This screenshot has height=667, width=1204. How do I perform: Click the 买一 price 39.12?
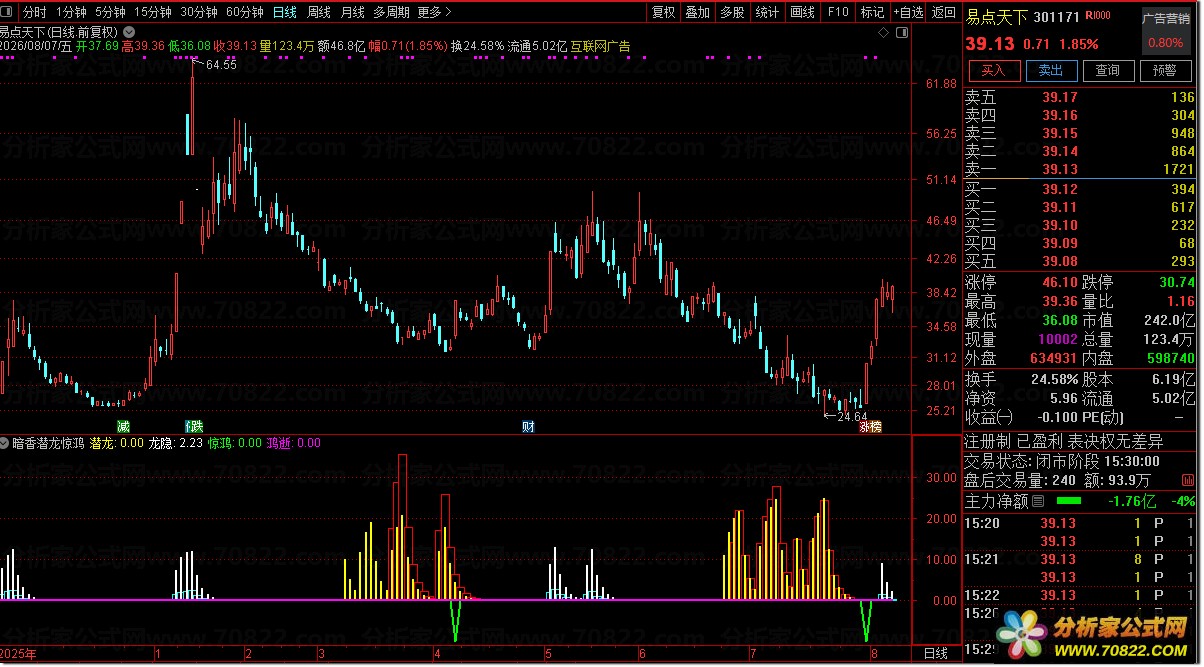1060,189
